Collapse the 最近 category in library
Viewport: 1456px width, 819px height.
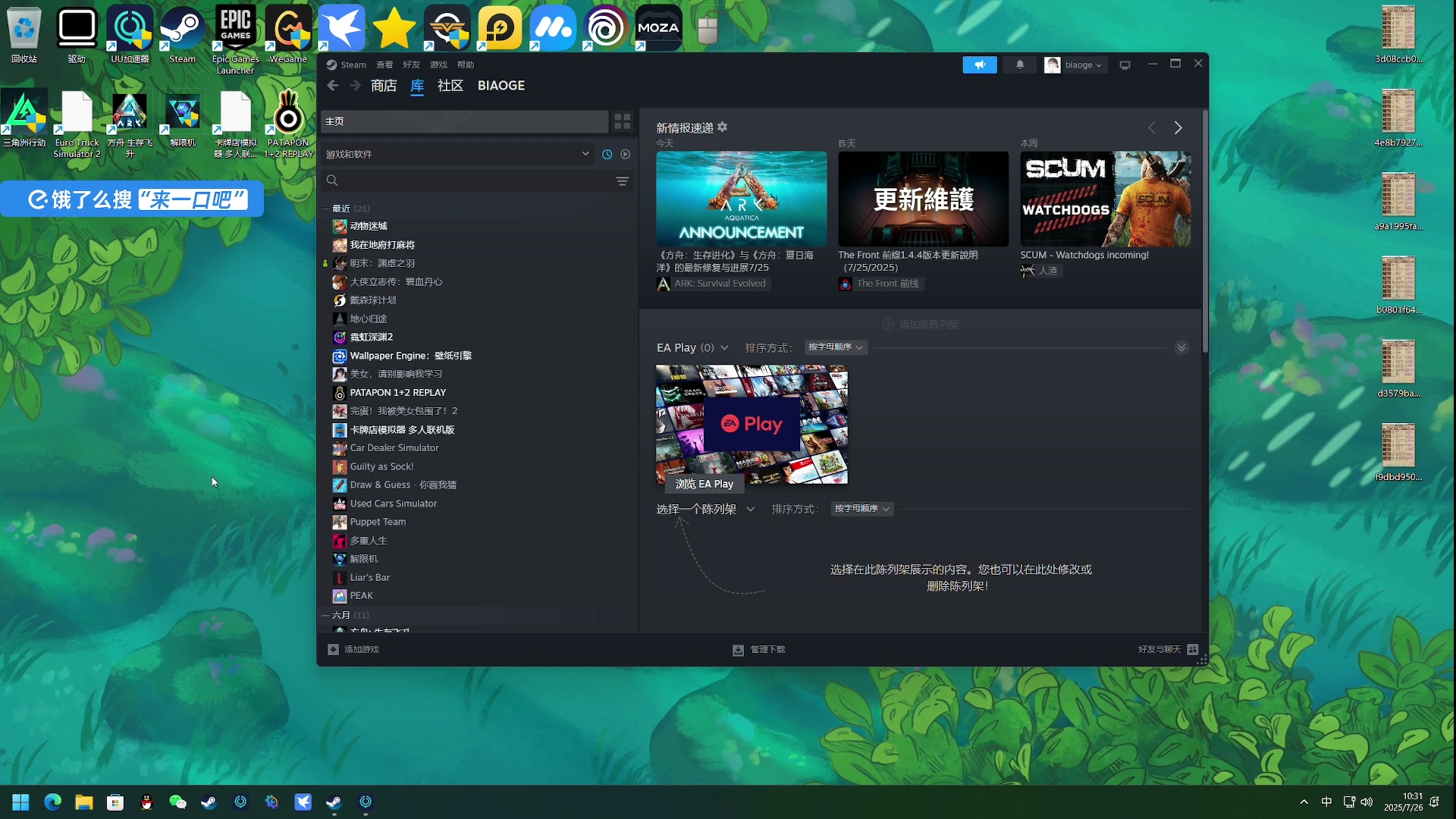[x=326, y=209]
